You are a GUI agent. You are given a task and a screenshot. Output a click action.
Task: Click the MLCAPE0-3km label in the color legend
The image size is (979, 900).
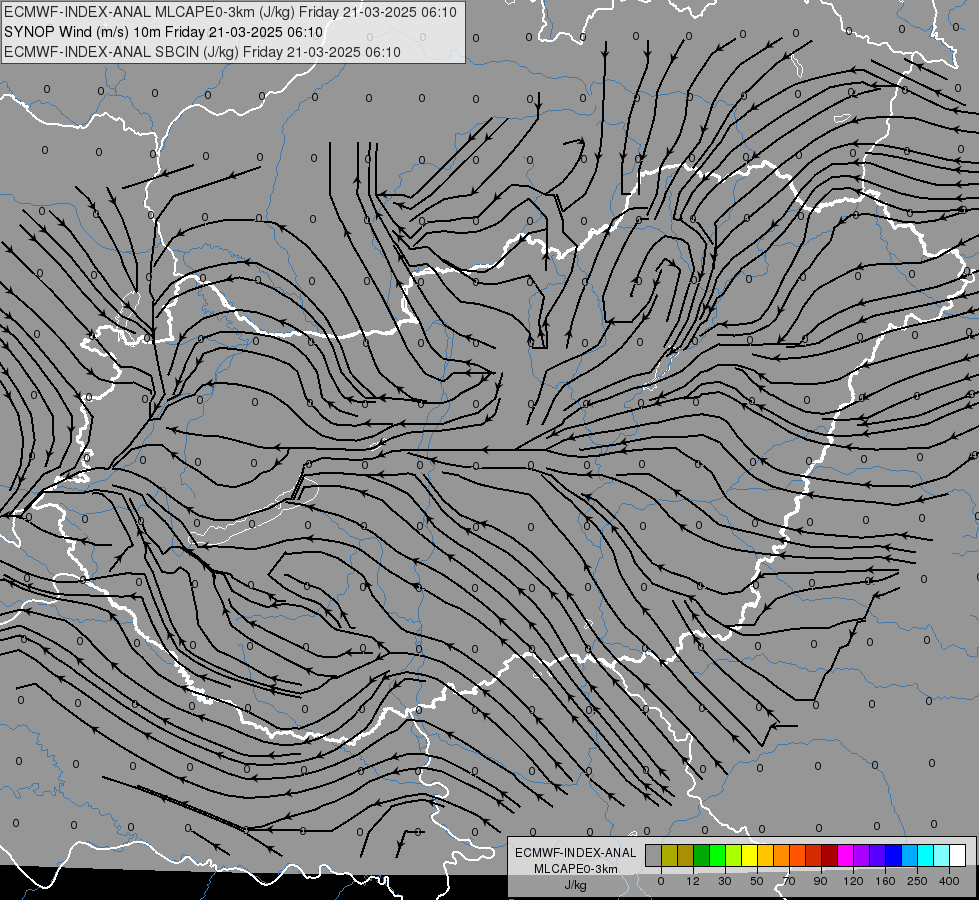[575, 869]
